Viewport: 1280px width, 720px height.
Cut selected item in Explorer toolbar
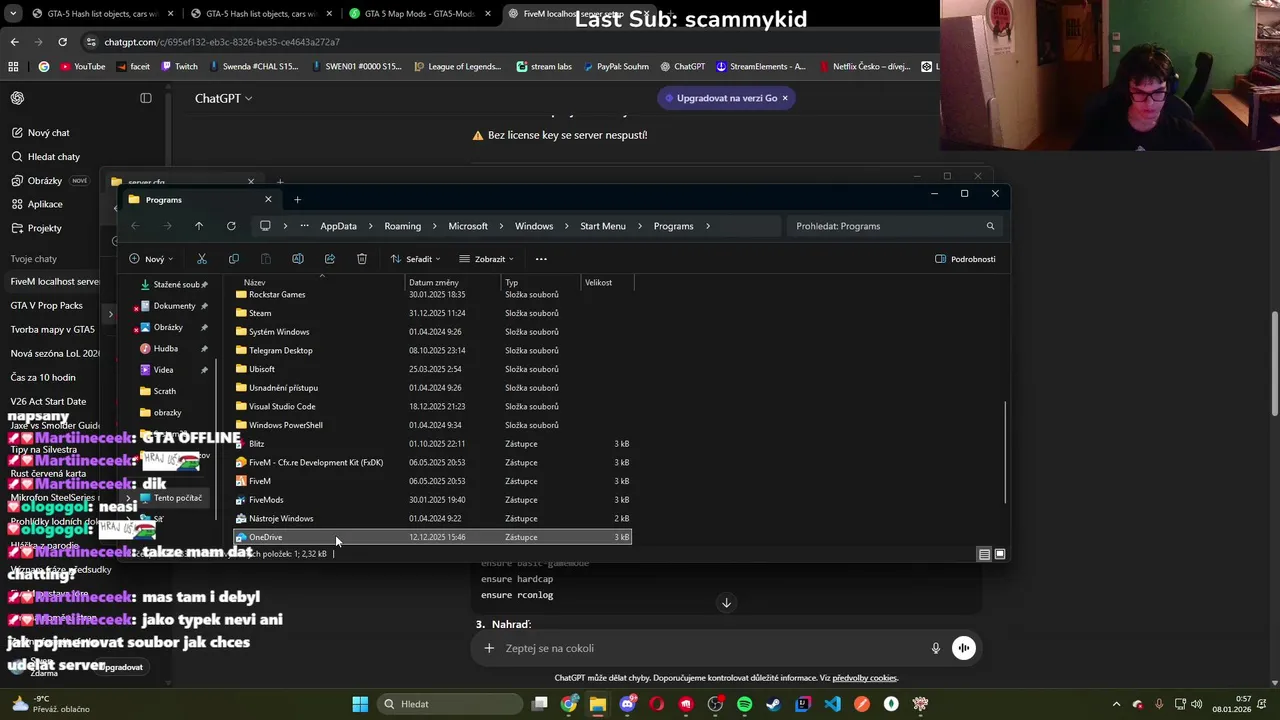[x=202, y=259]
